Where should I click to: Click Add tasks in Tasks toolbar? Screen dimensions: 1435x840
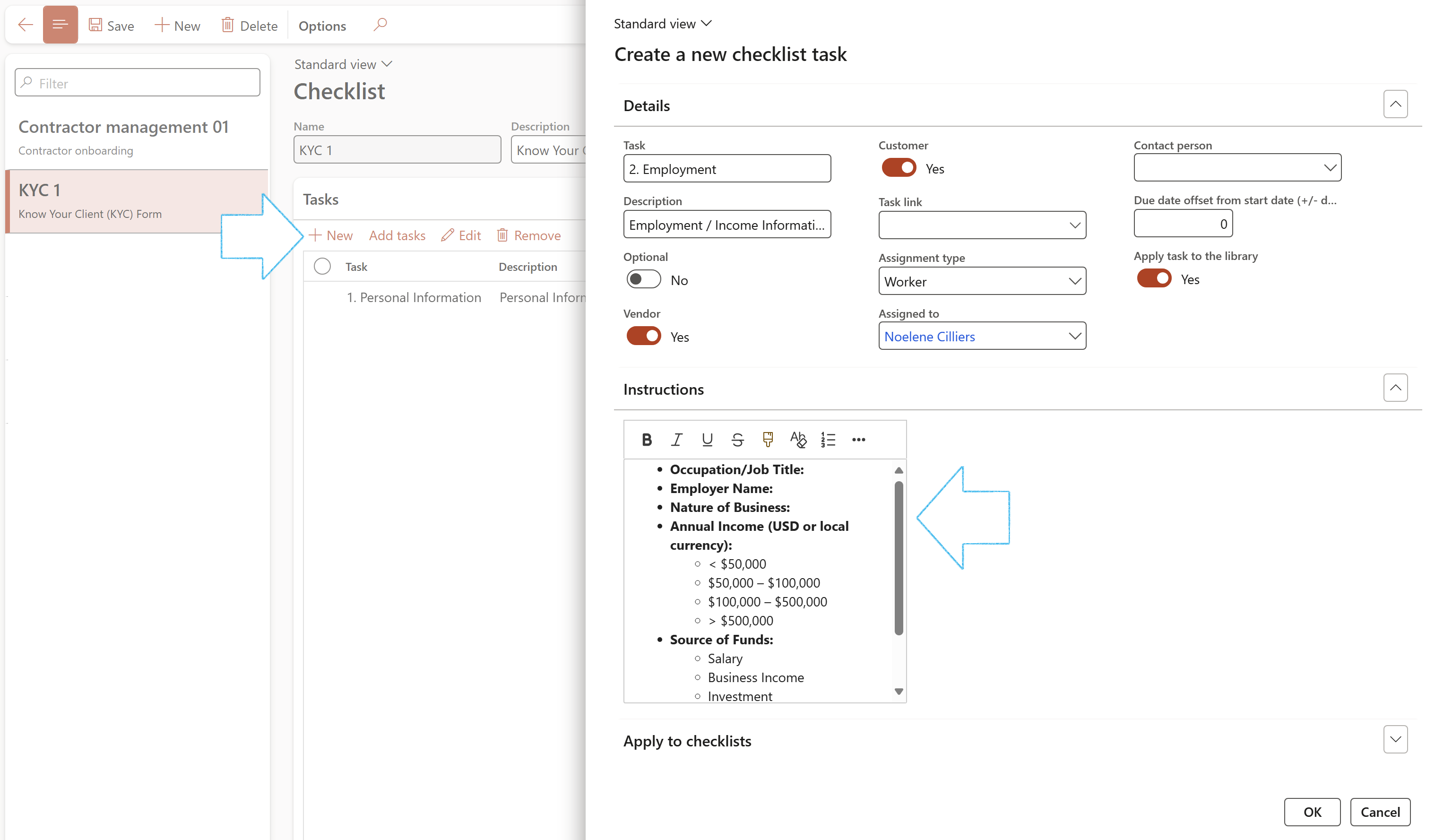tap(397, 235)
